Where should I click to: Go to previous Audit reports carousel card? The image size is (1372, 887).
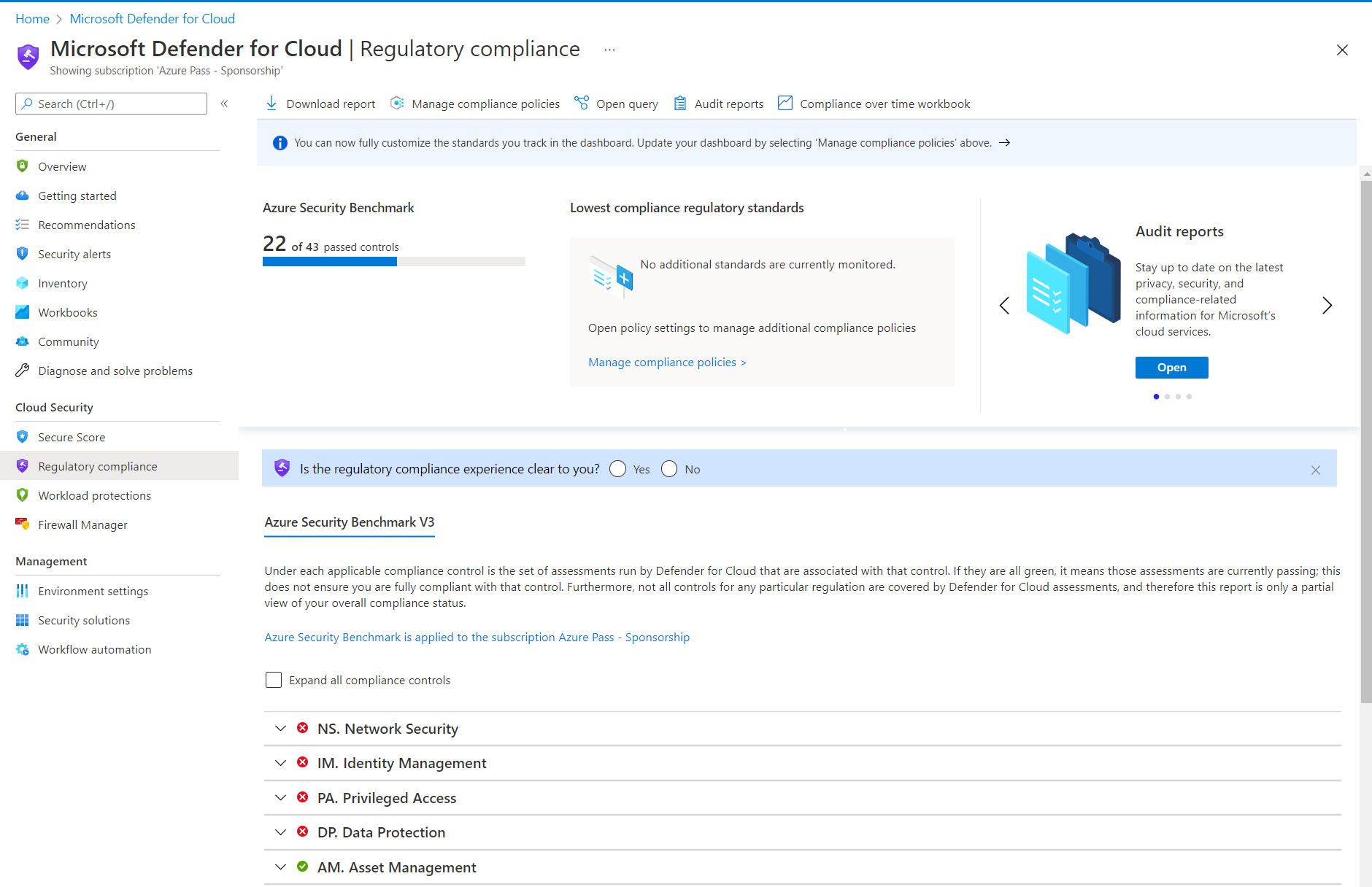[1004, 306]
